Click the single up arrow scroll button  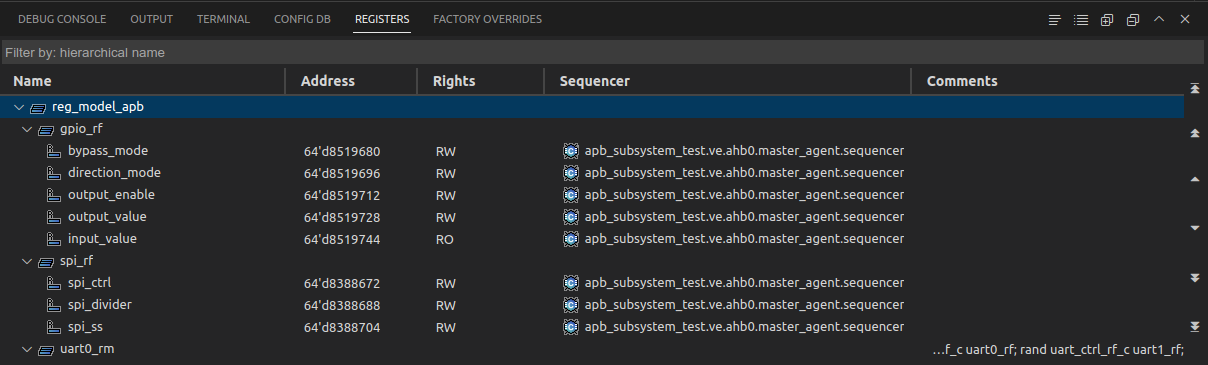pyautogui.click(x=1194, y=179)
